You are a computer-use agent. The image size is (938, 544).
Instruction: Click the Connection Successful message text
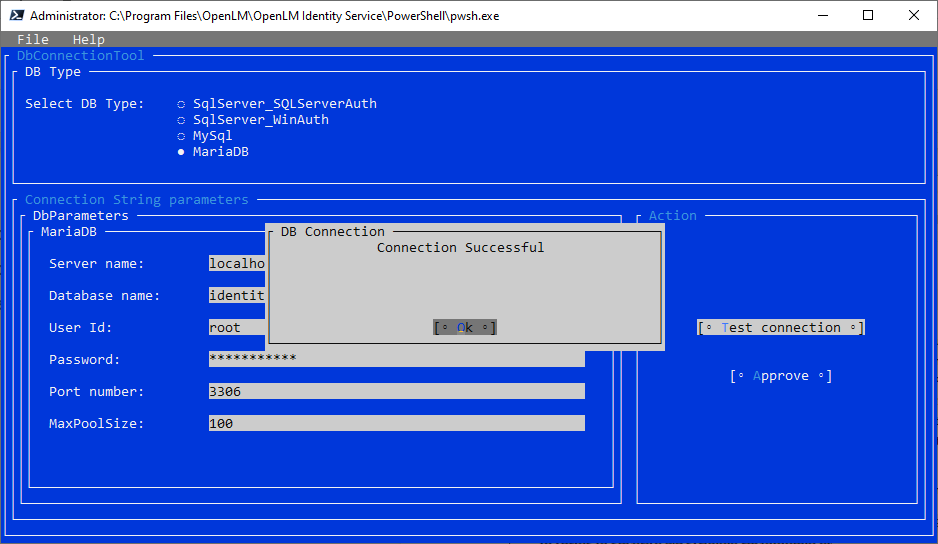pos(460,248)
